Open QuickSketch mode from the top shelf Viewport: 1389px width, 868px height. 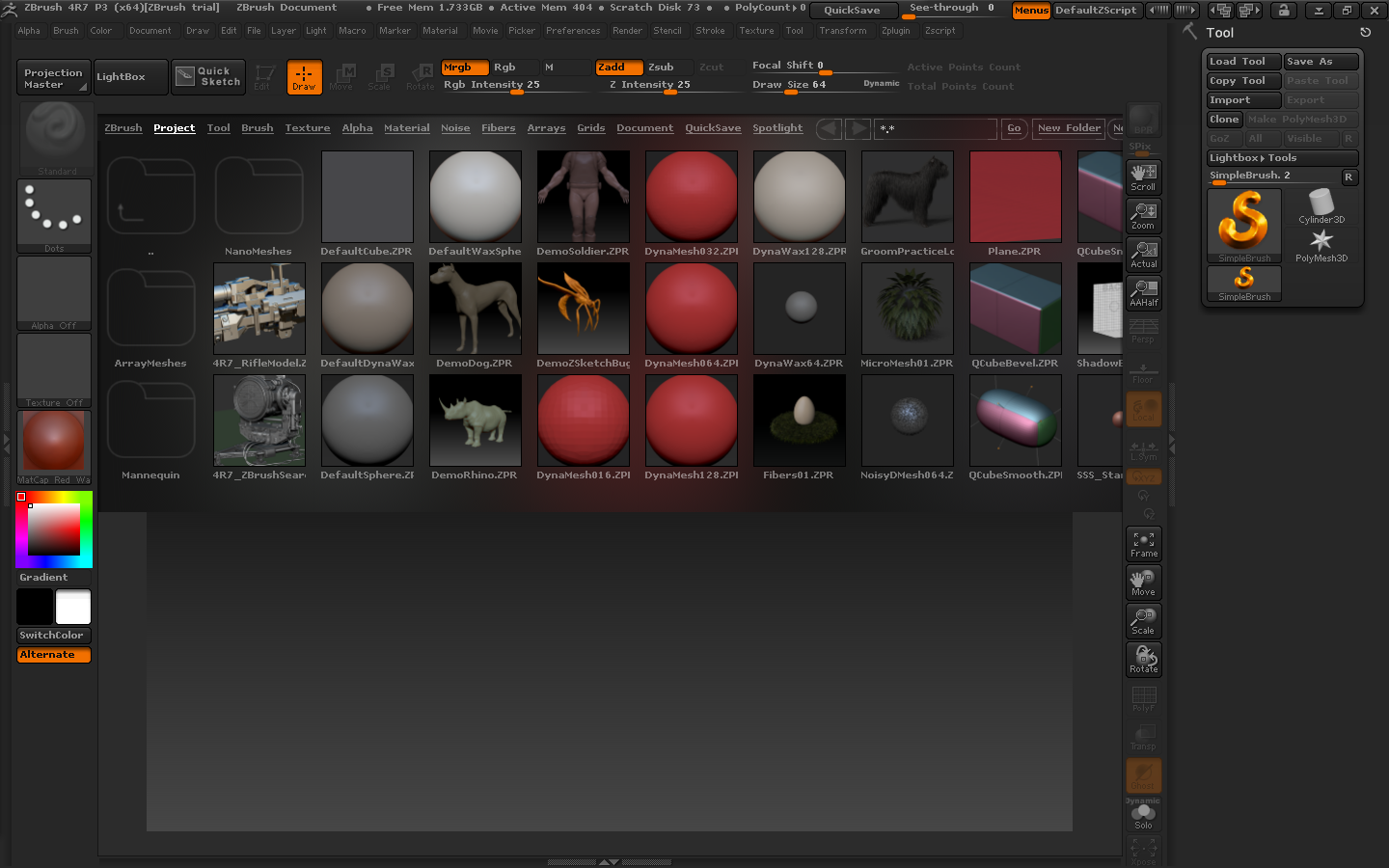[207, 77]
